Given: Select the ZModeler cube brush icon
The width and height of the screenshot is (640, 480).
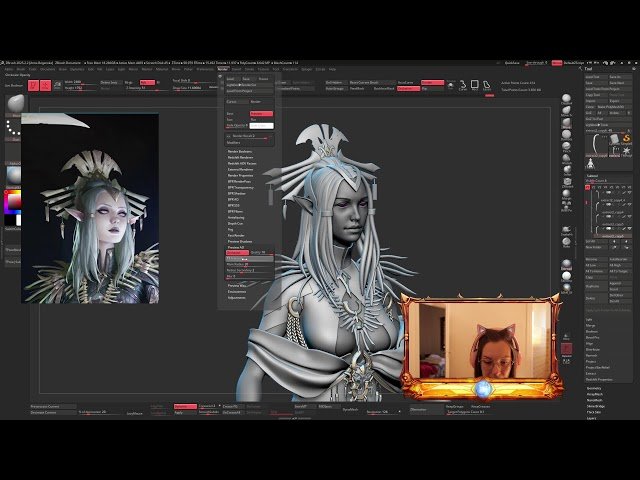Looking at the screenshot, I should [x=567, y=182].
